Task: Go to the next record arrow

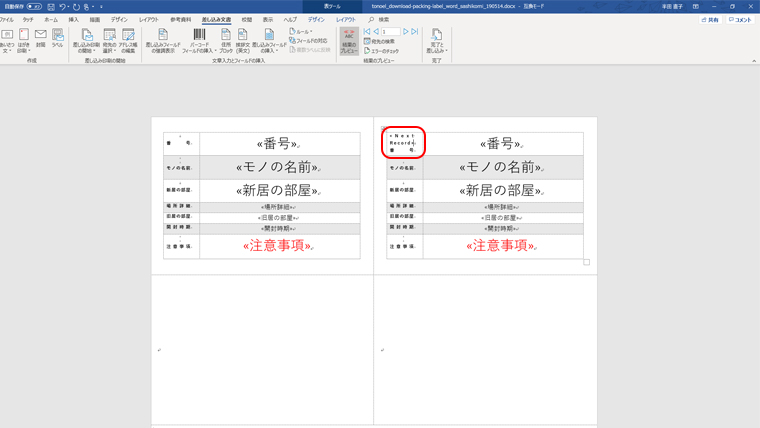Action: tap(406, 32)
